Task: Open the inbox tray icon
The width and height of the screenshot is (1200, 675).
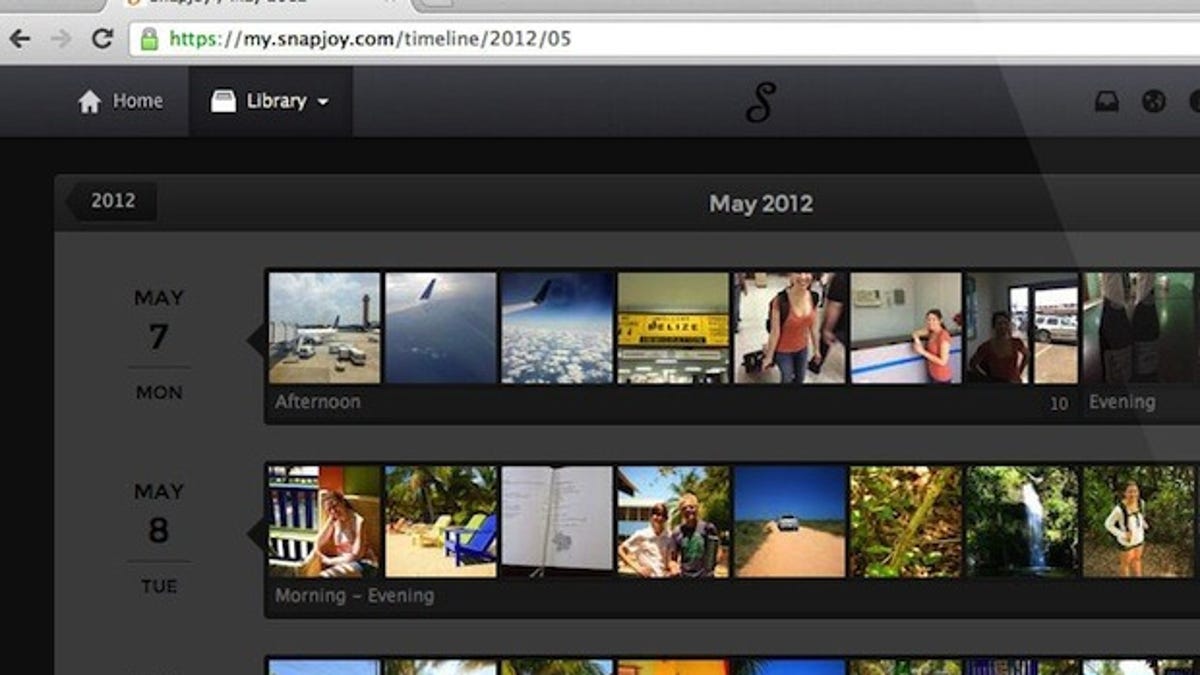Action: click(1106, 101)
